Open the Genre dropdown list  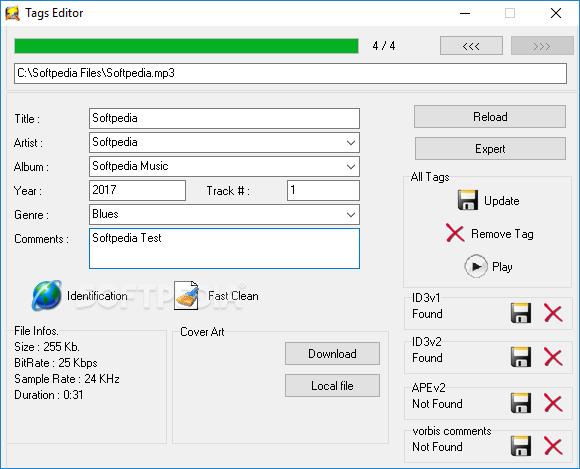[351, 215]
